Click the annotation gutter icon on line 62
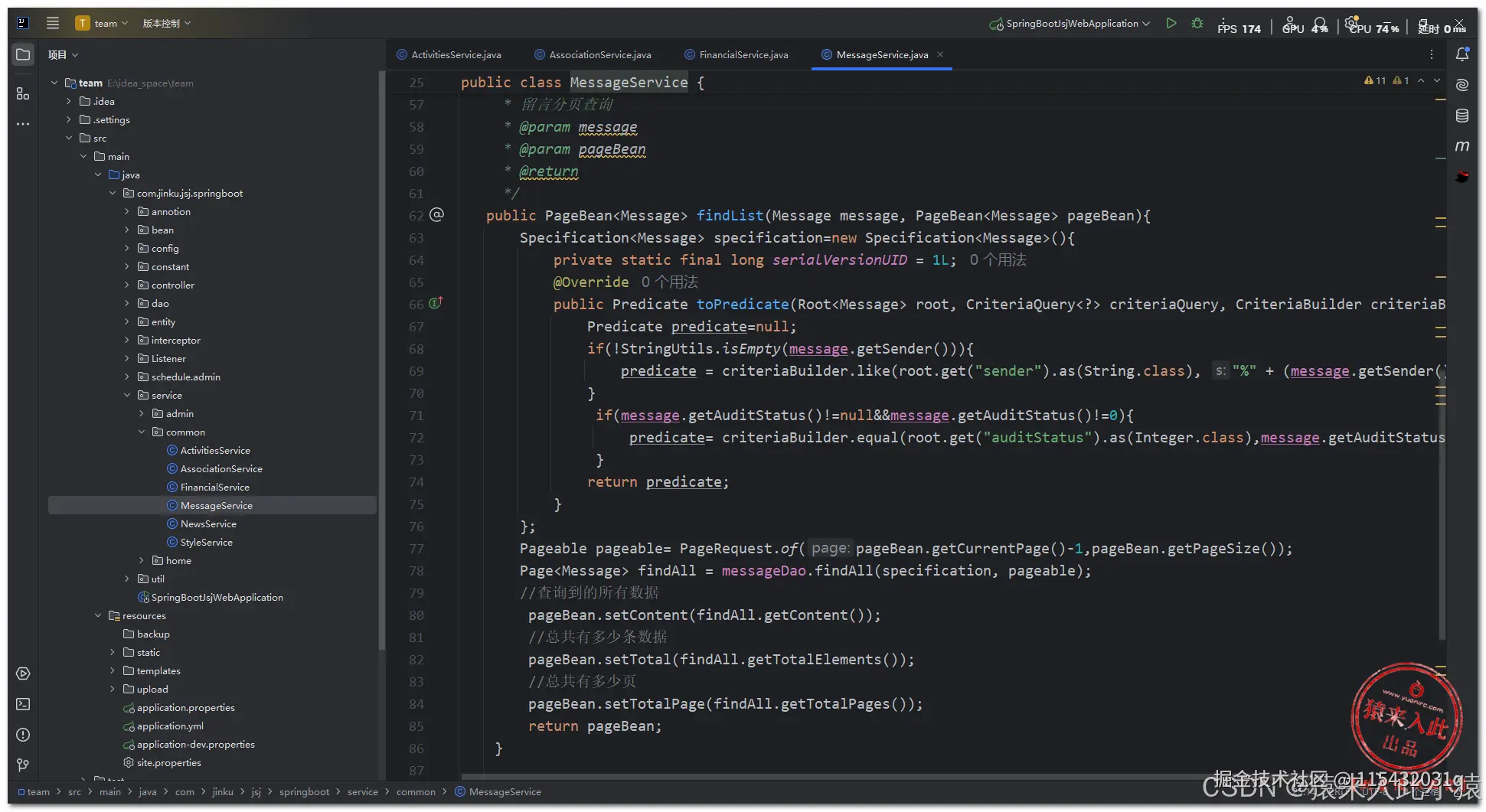The height and width of the screenshot is (812, 1486). click(x=436, y=215)
